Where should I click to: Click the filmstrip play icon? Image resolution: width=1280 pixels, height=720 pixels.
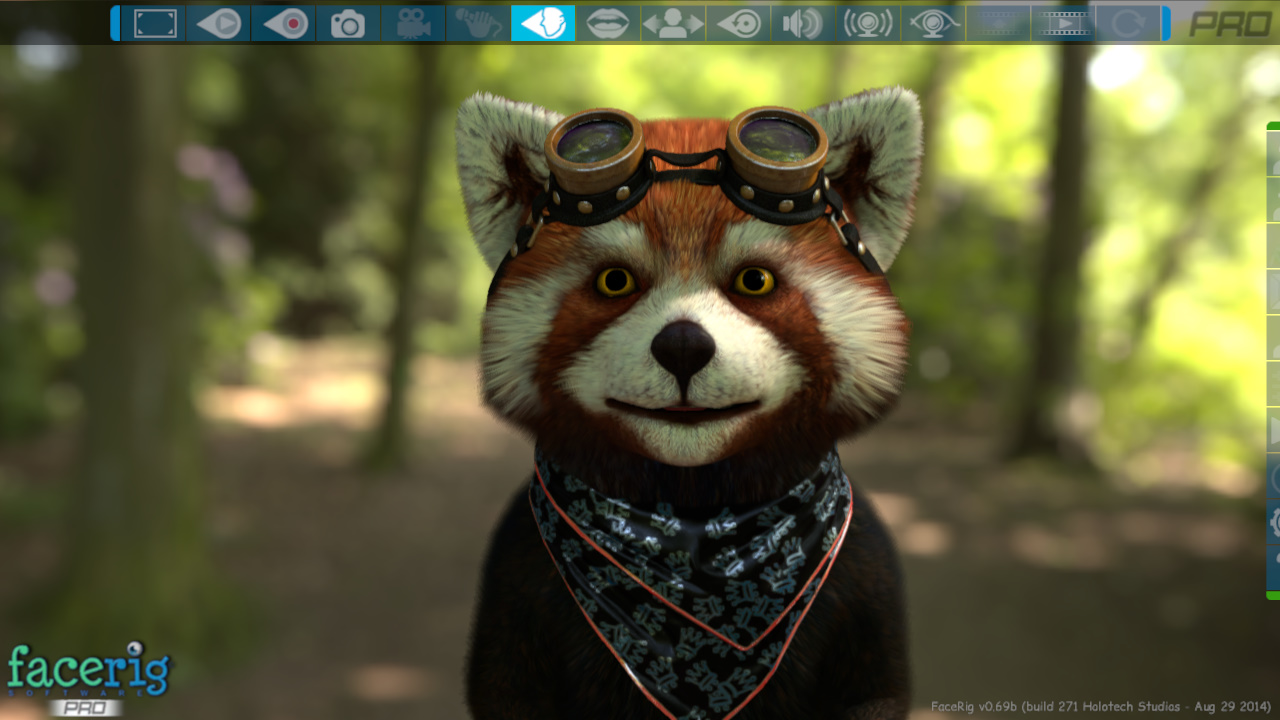pos(1062,23)
